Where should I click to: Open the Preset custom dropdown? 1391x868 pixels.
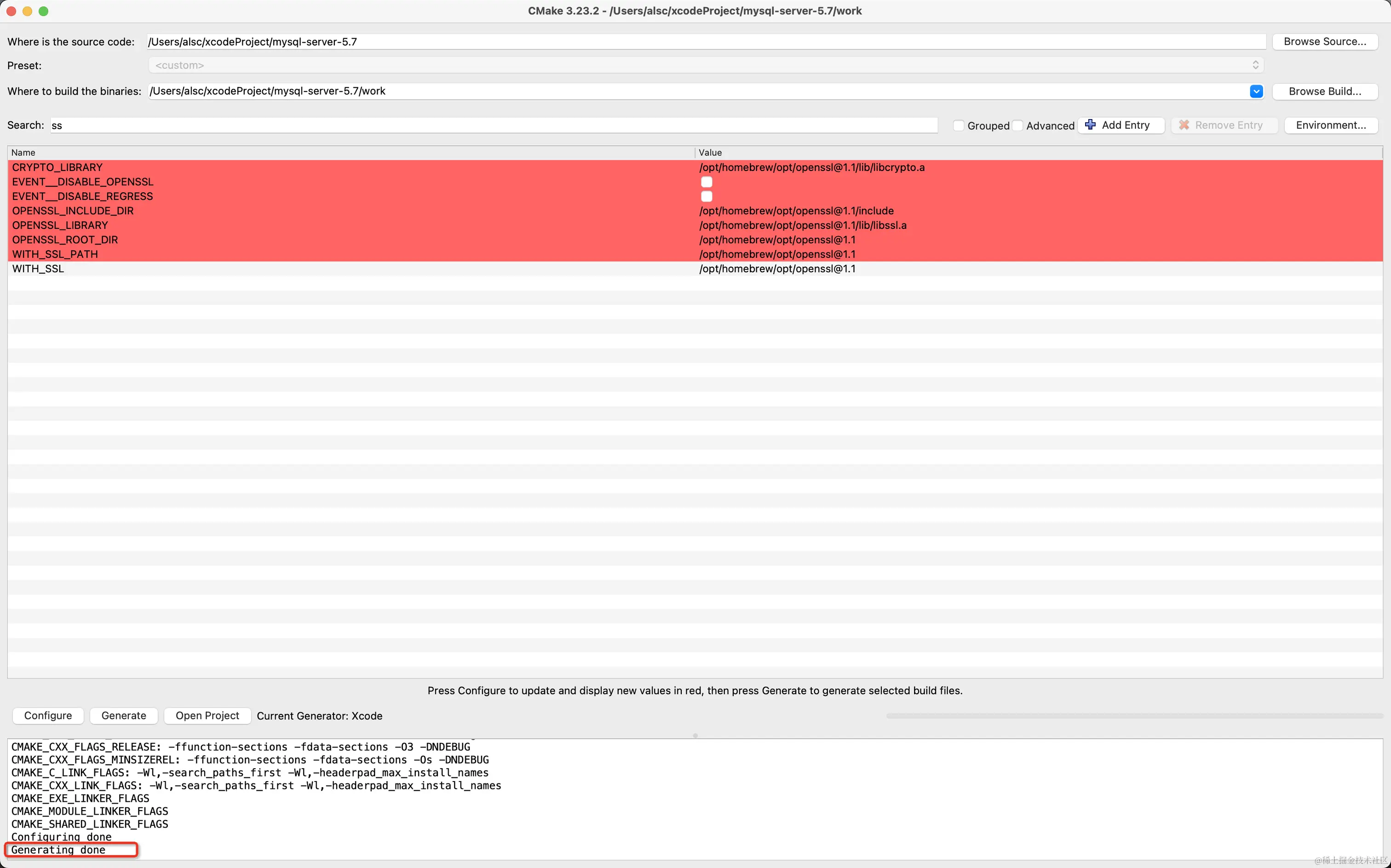pyautogui.click(x=706, y=65)
